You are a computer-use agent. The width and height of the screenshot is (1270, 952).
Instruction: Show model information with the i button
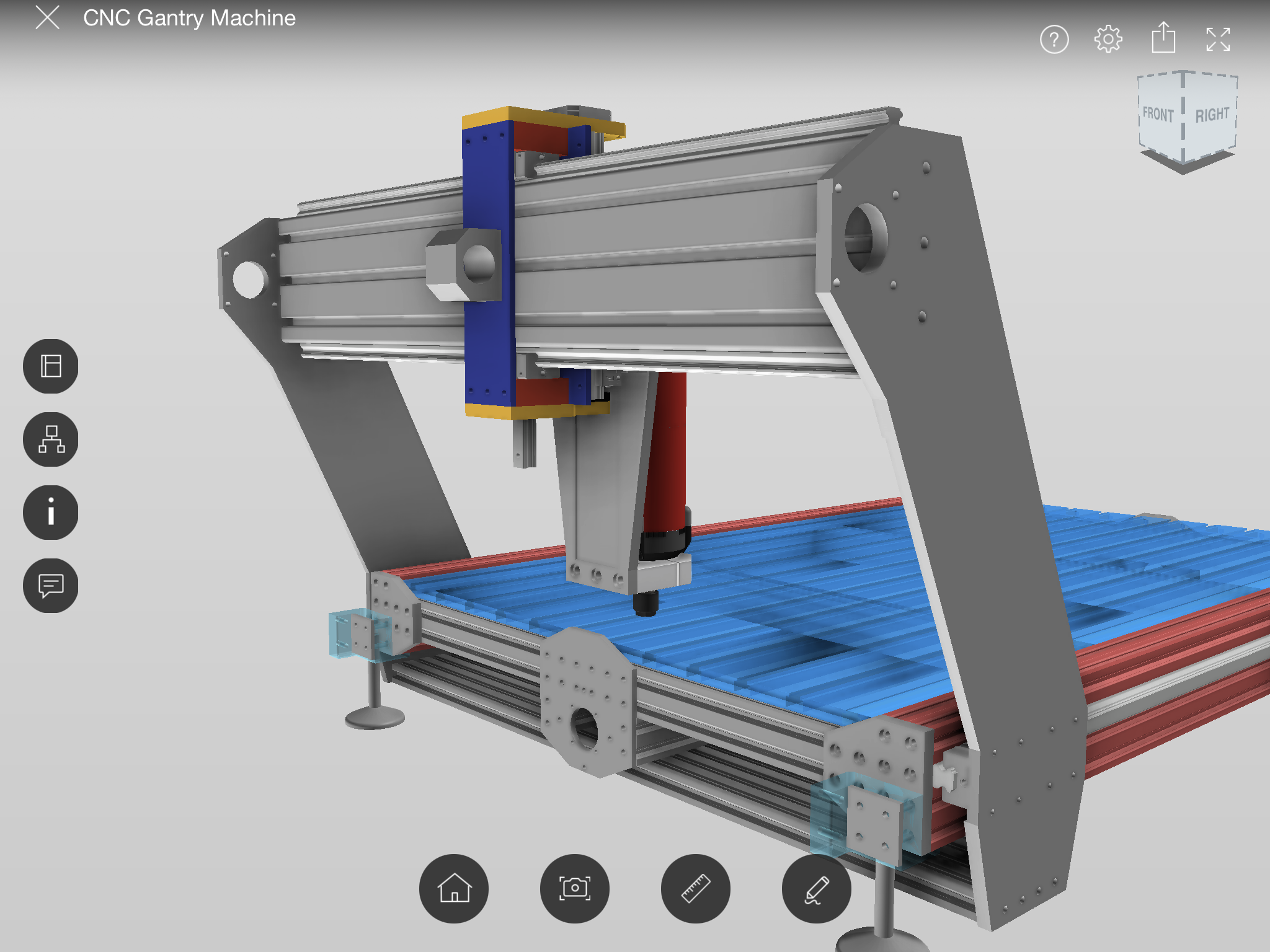click(51, 513)
